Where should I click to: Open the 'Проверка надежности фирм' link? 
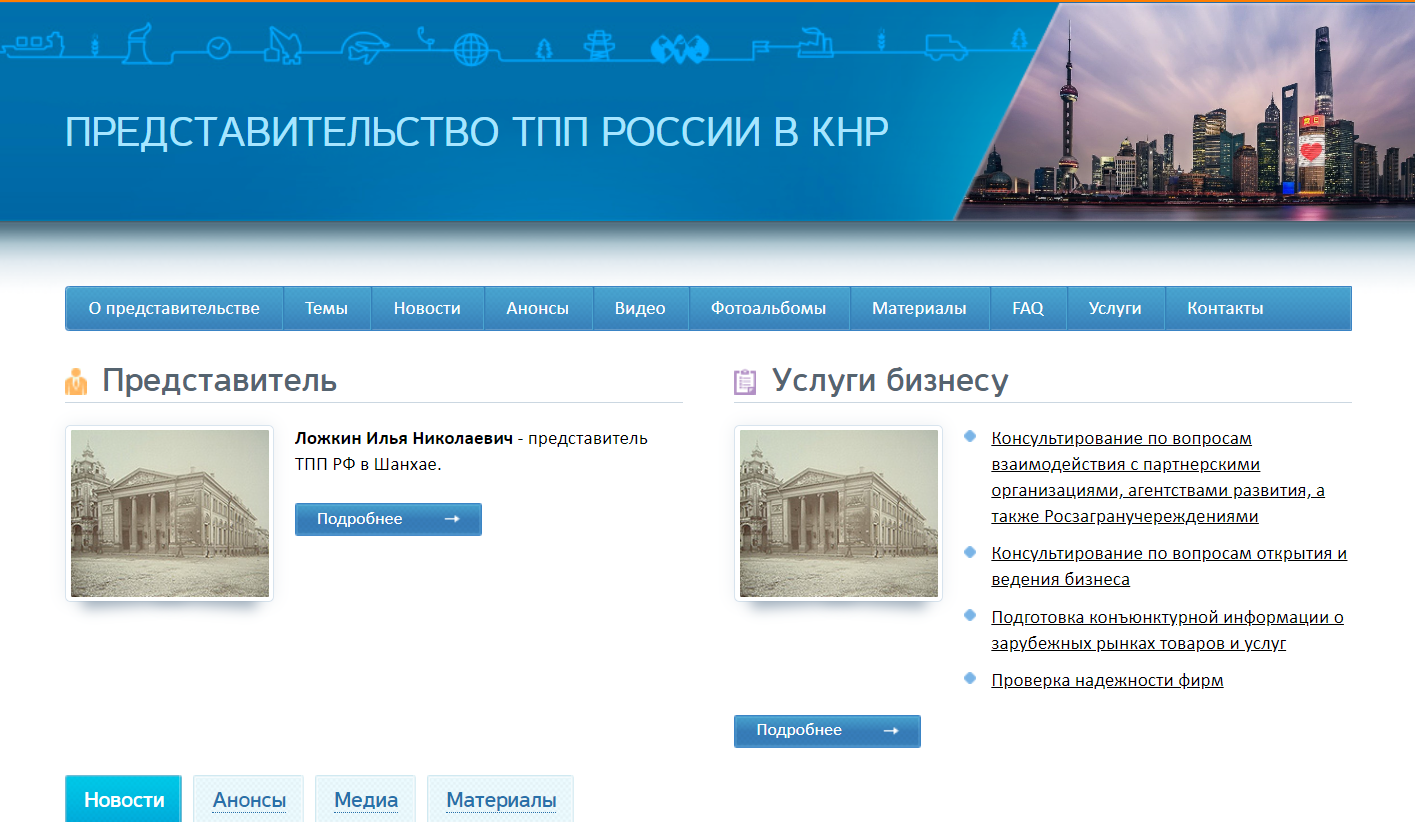click(x=1107, y=680)
